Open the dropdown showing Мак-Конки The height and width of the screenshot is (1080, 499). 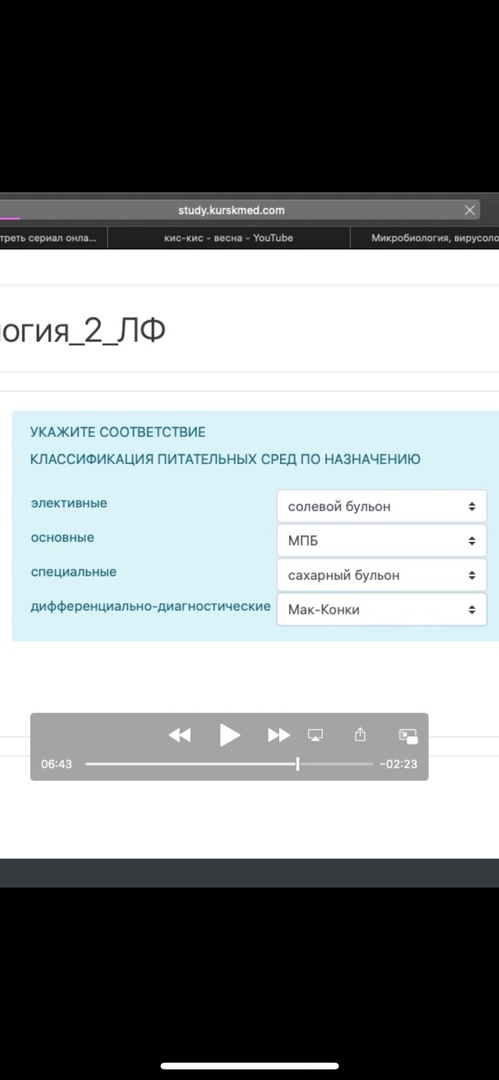[382, 610]
